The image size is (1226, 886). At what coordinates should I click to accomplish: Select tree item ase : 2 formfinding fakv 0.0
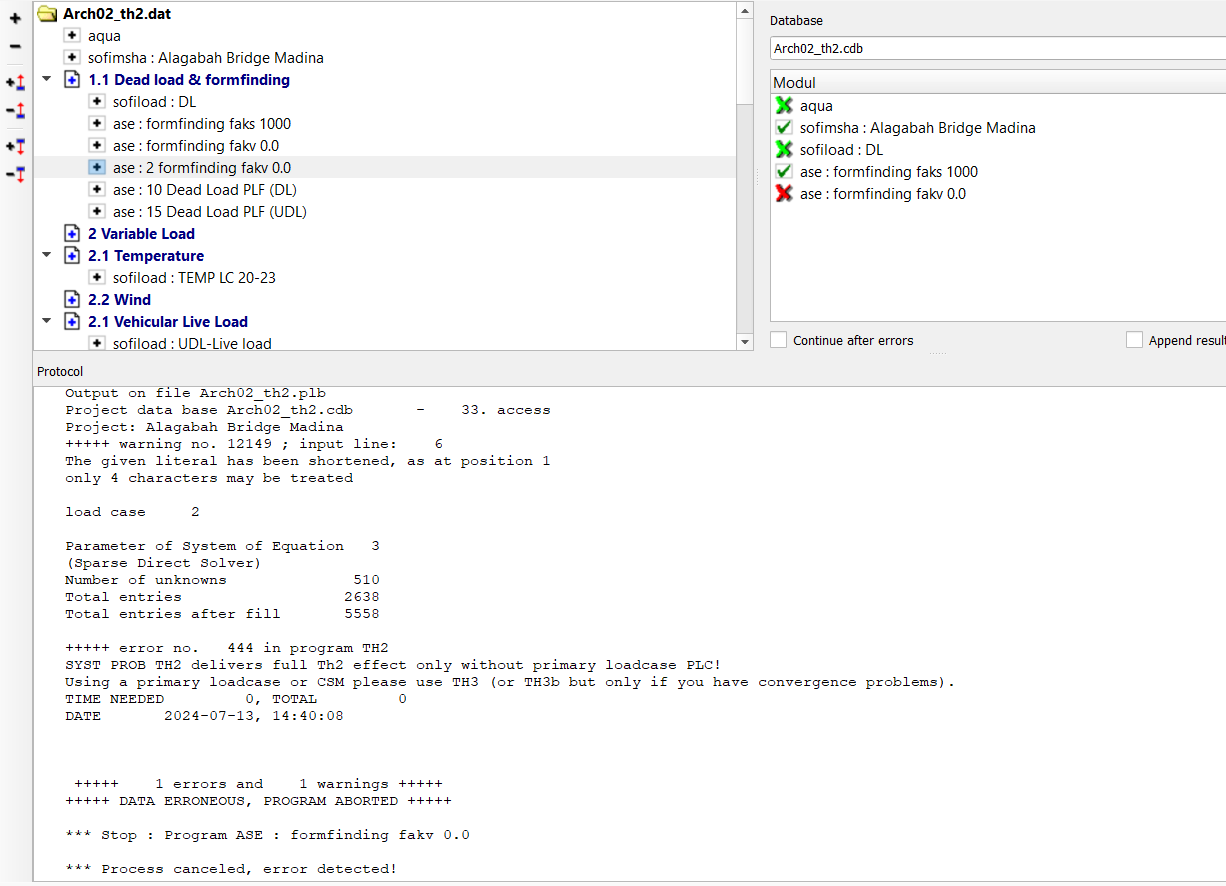pos(202,167)
